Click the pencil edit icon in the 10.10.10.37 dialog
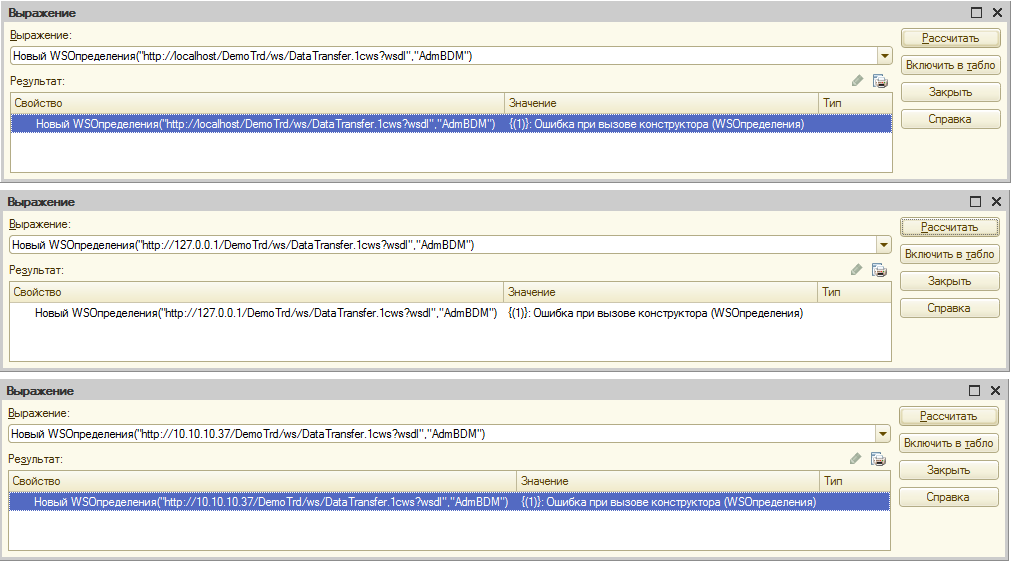The image size is (1011, 562). pyautogui.click(x=855, y=459)
